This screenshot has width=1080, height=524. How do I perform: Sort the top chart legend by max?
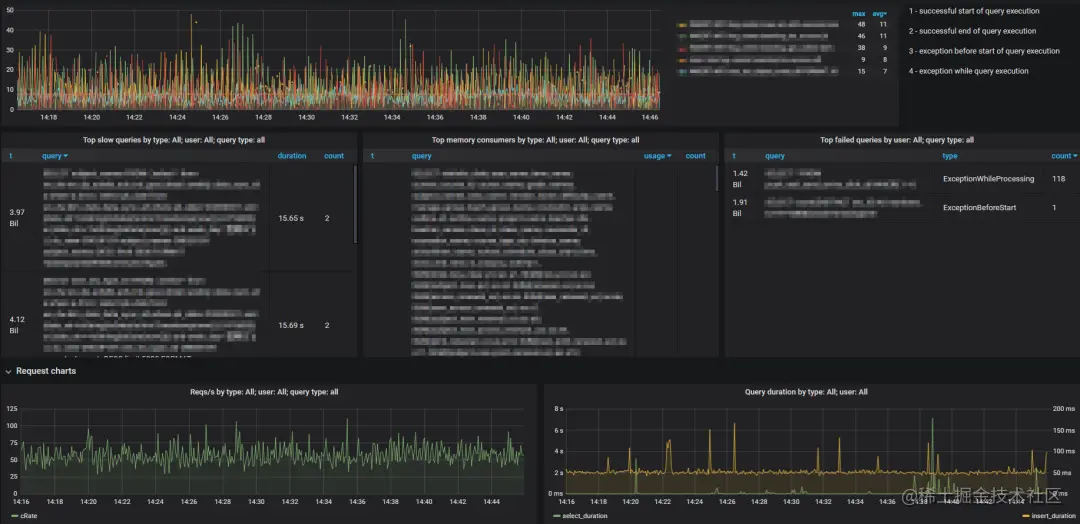point(859,14)
